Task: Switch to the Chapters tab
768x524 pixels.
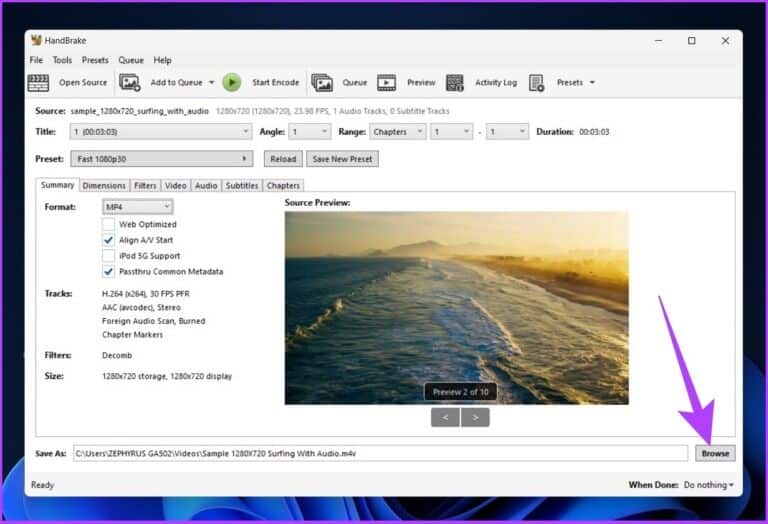Action: coord(283,186)
